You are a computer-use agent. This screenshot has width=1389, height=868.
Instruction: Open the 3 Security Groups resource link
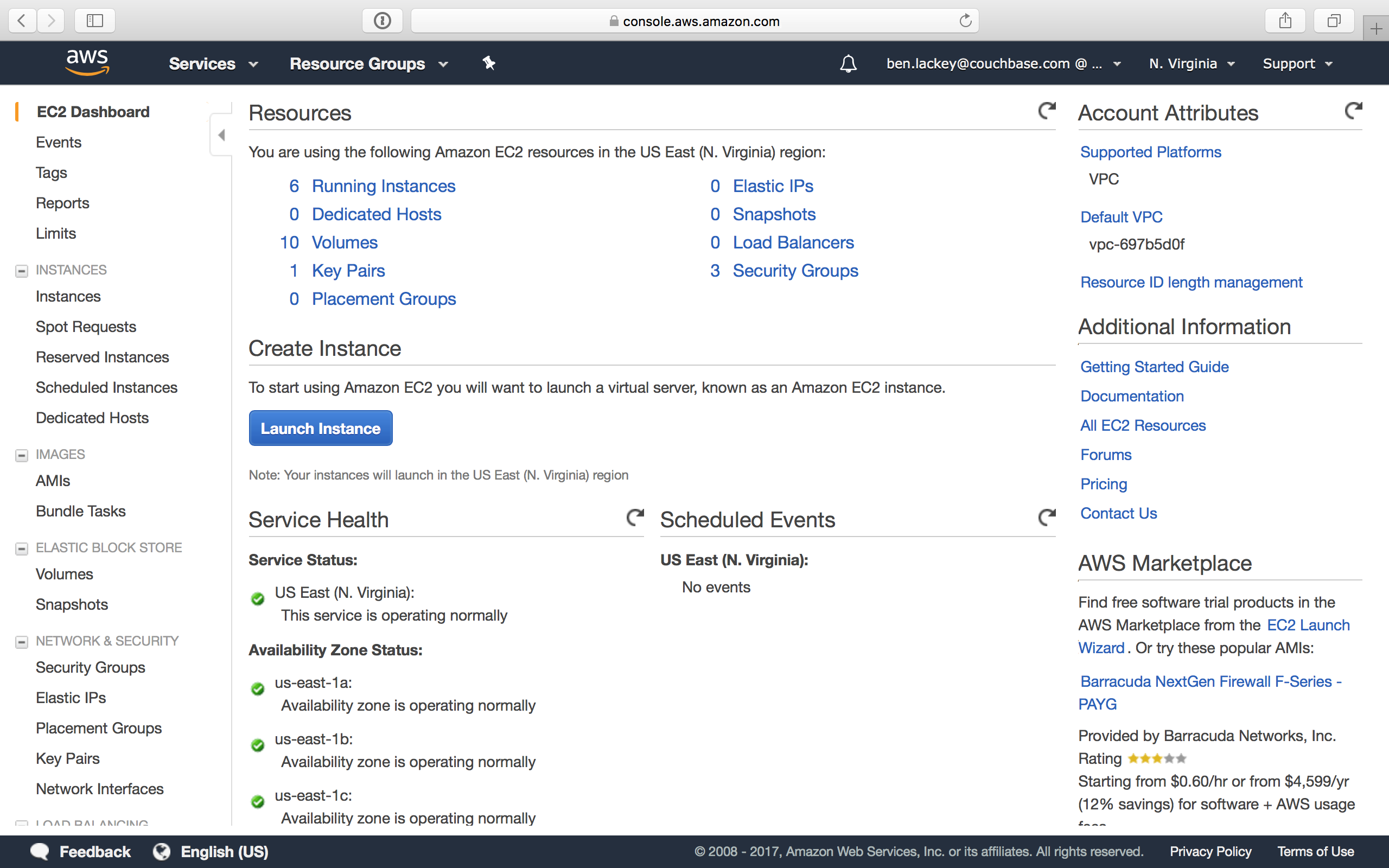pyautogui.click(x=795, y=270)
